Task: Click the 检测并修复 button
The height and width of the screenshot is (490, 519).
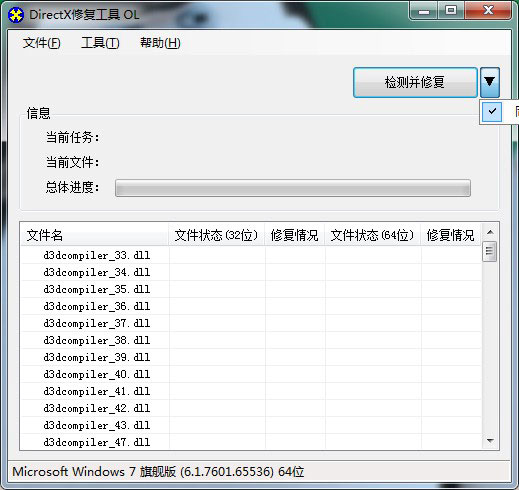Action: coord(415,82)
